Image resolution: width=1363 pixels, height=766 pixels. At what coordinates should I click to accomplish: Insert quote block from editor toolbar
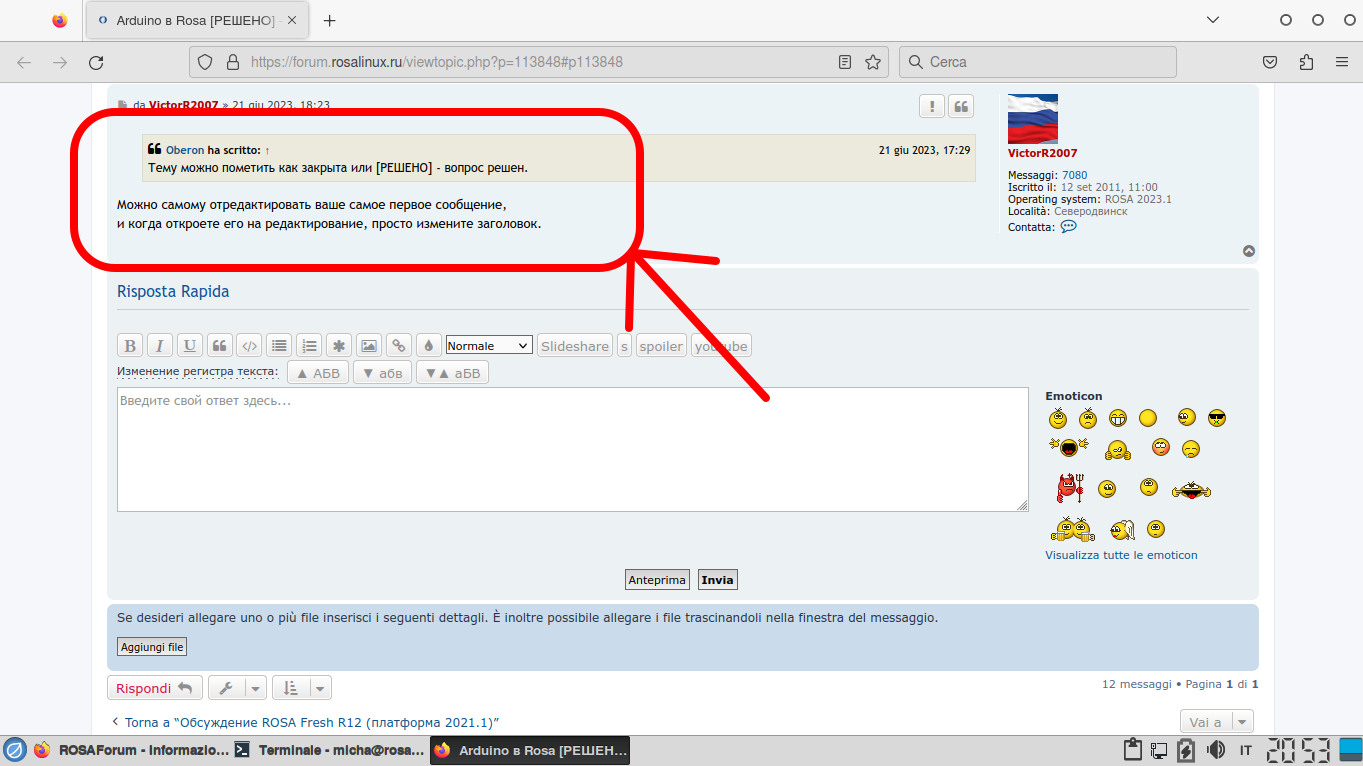point(220,346)
